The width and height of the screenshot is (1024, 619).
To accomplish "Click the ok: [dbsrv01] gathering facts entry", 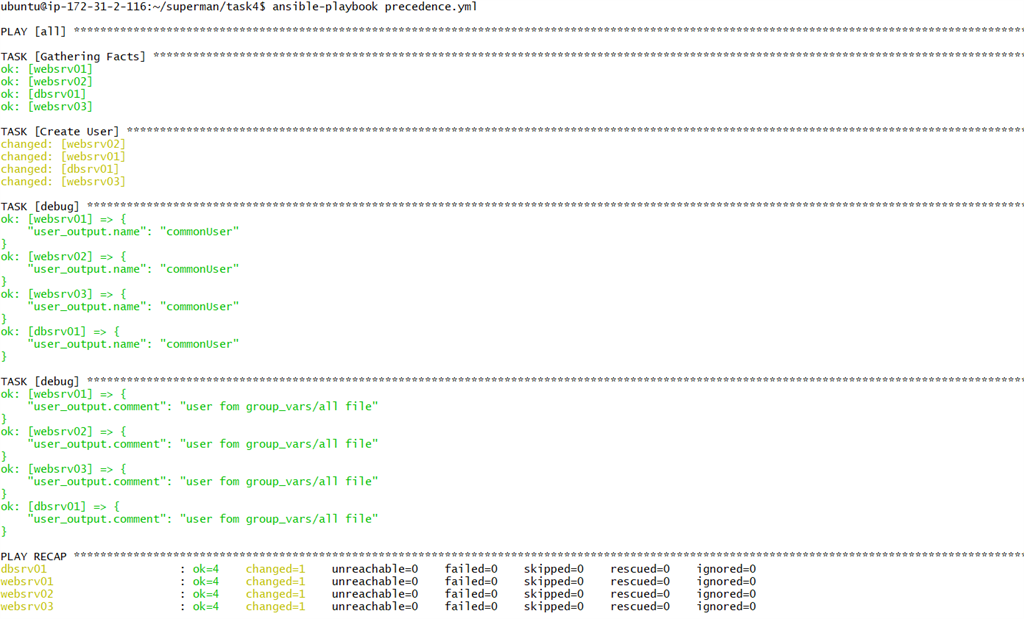I will [43, 93].
